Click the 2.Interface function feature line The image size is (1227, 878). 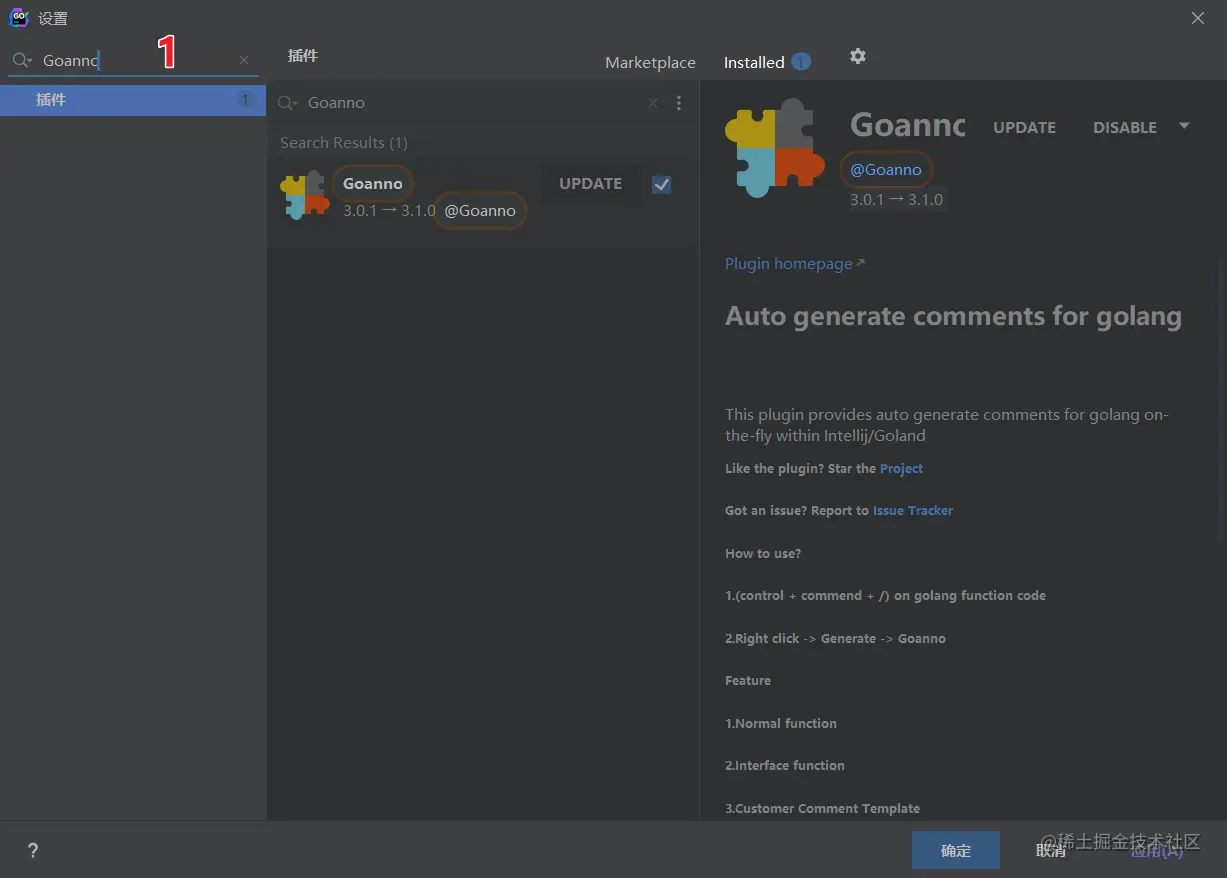[785, 765]
